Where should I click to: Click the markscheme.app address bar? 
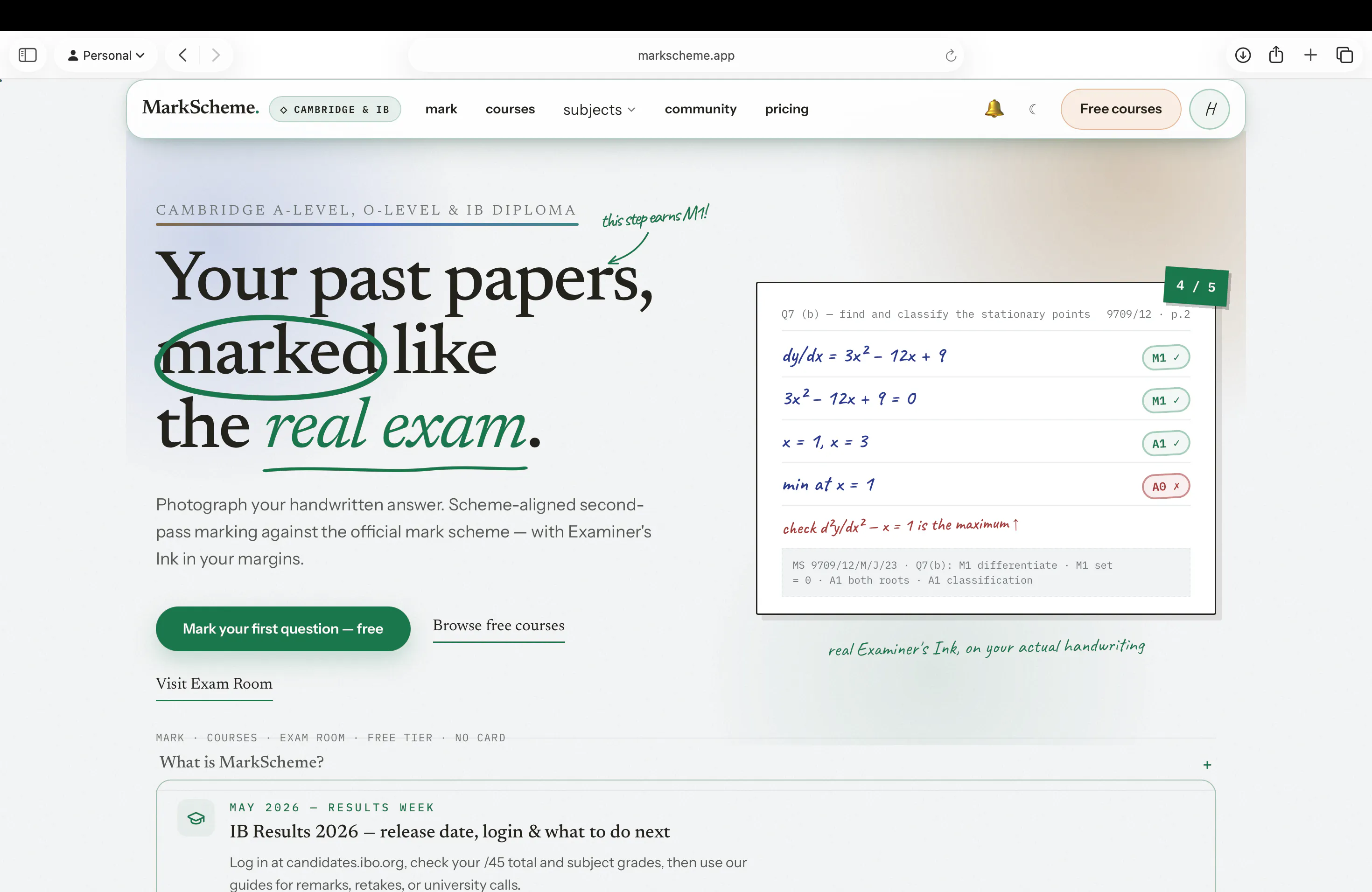pyautogui.click(x=686, y=56)
